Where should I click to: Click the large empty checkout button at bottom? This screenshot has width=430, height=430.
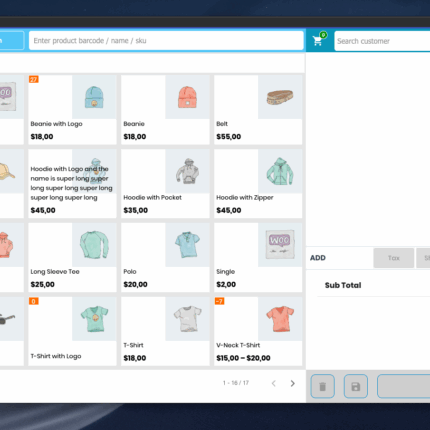pyautogui.click(x=403, y=386)
